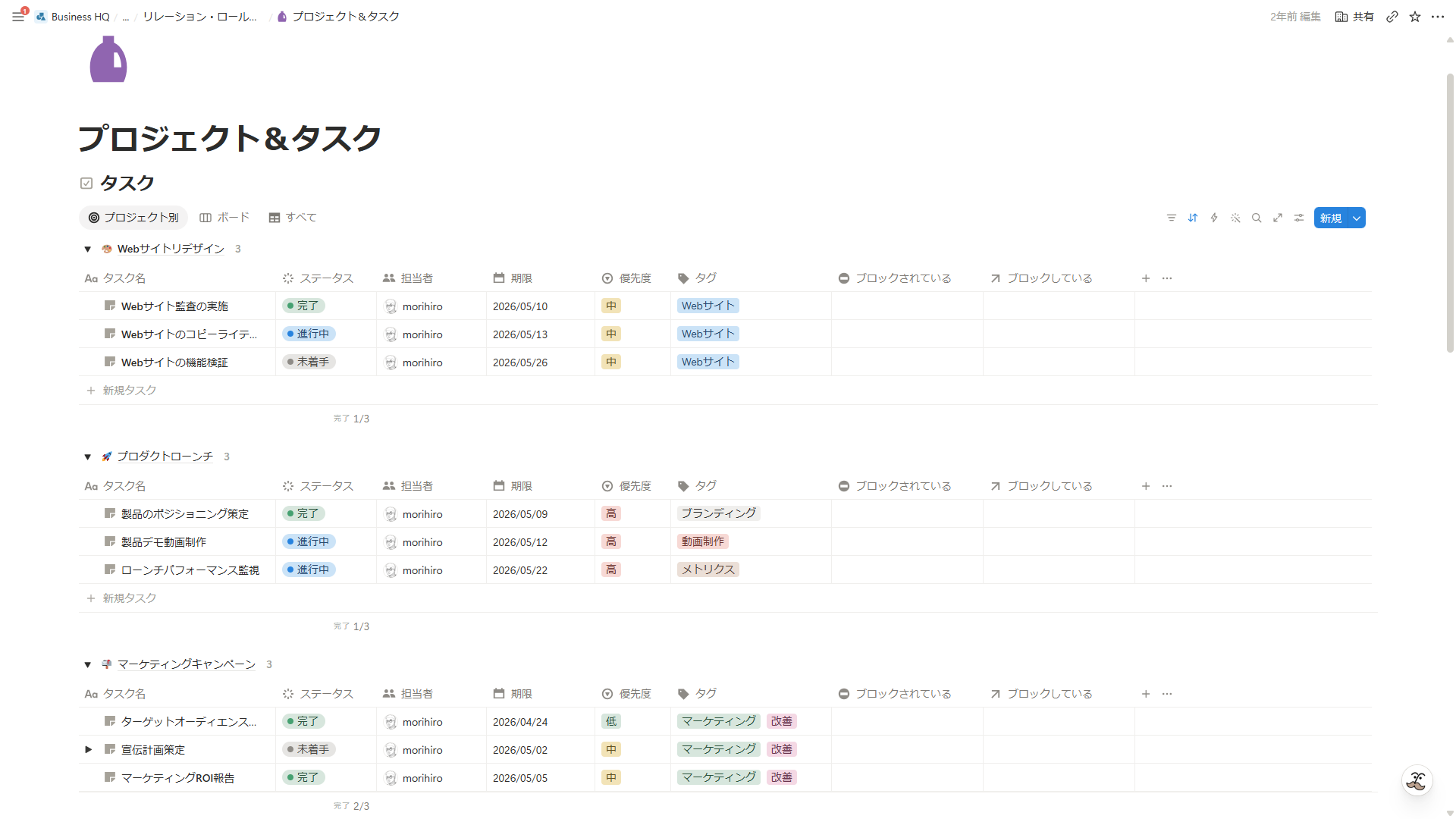Click the date 2026/05/26

520,362
